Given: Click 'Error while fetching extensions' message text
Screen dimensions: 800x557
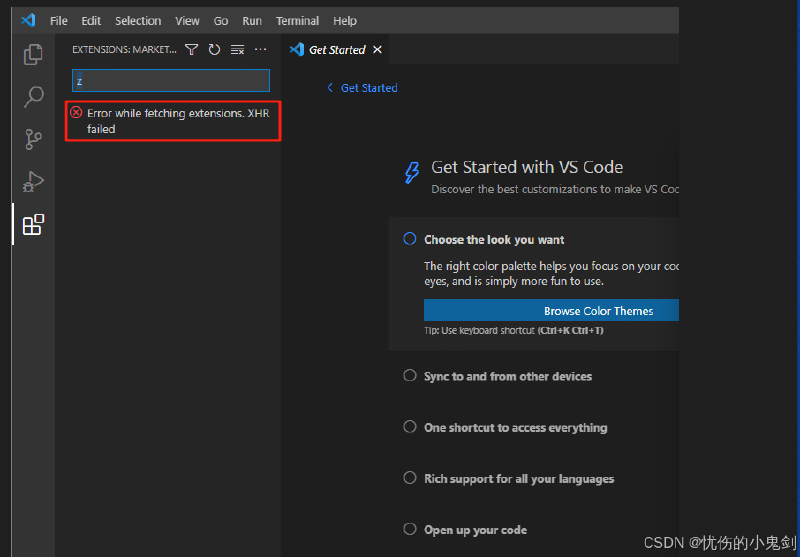Looking at the screenshot, I should click(x=178, y=121).
